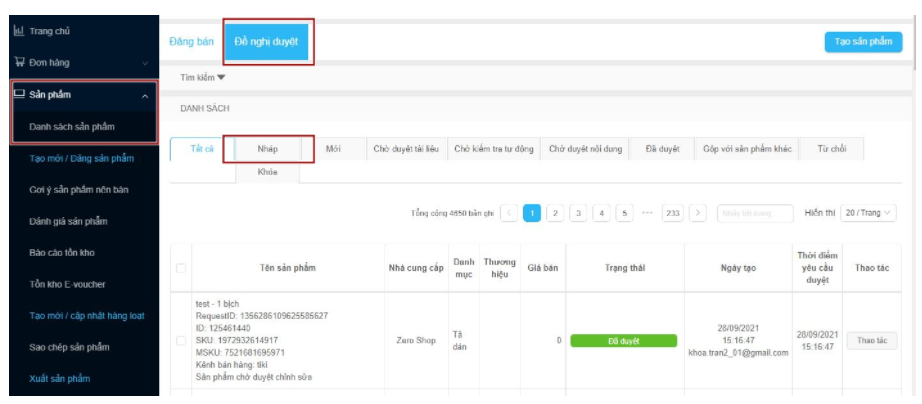This screenshot has width=922, height=404.
Task: Select the Chờ duyệt nội dung tab
Action: pos(585,149)
